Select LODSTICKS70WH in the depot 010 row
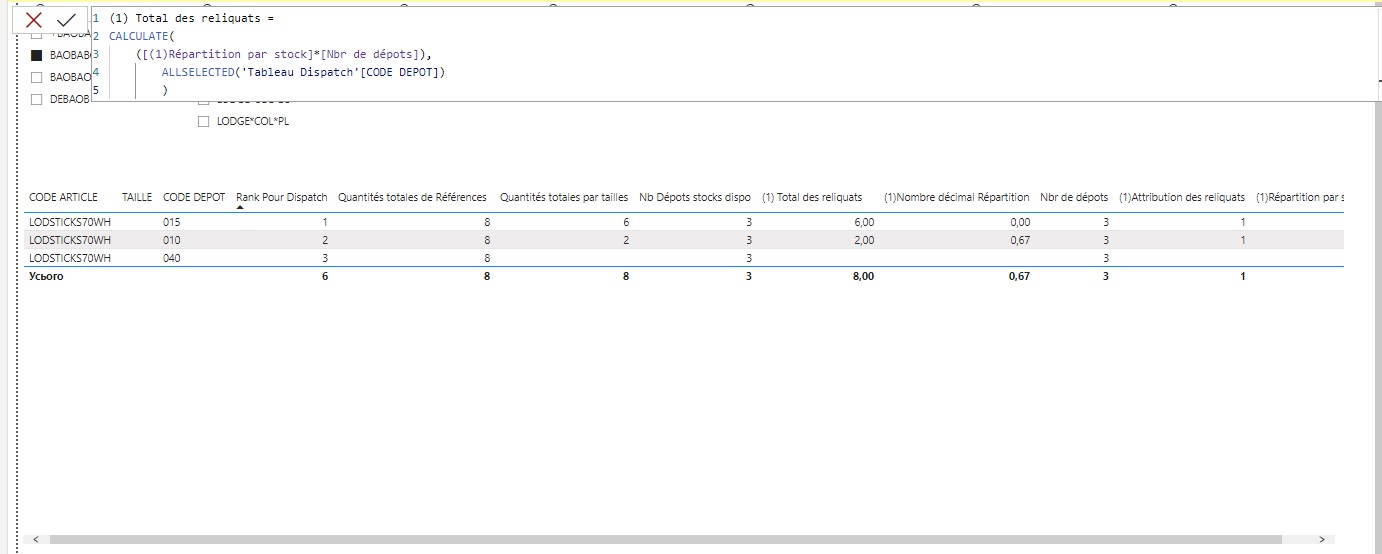 70,240
